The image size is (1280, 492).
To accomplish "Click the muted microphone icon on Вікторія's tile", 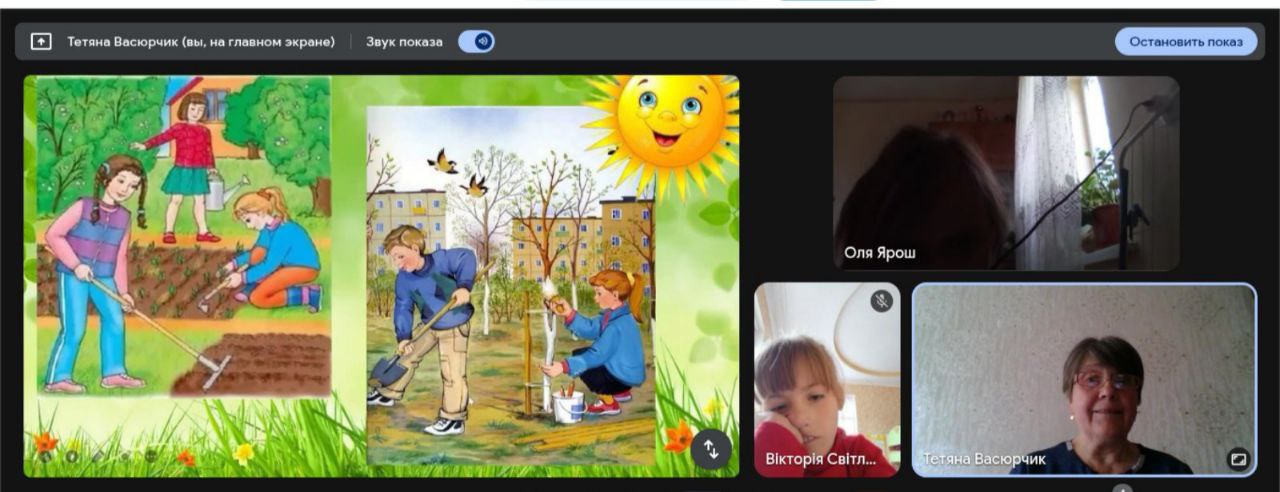I will 881,300.
